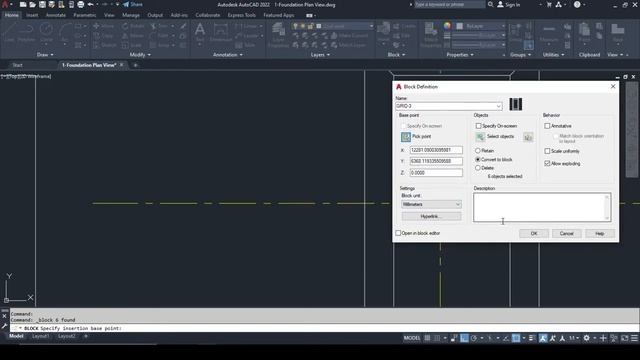Click the color wheel icon in Properties panel
This screenshot has width=640, height=360.
click(447, 26)
